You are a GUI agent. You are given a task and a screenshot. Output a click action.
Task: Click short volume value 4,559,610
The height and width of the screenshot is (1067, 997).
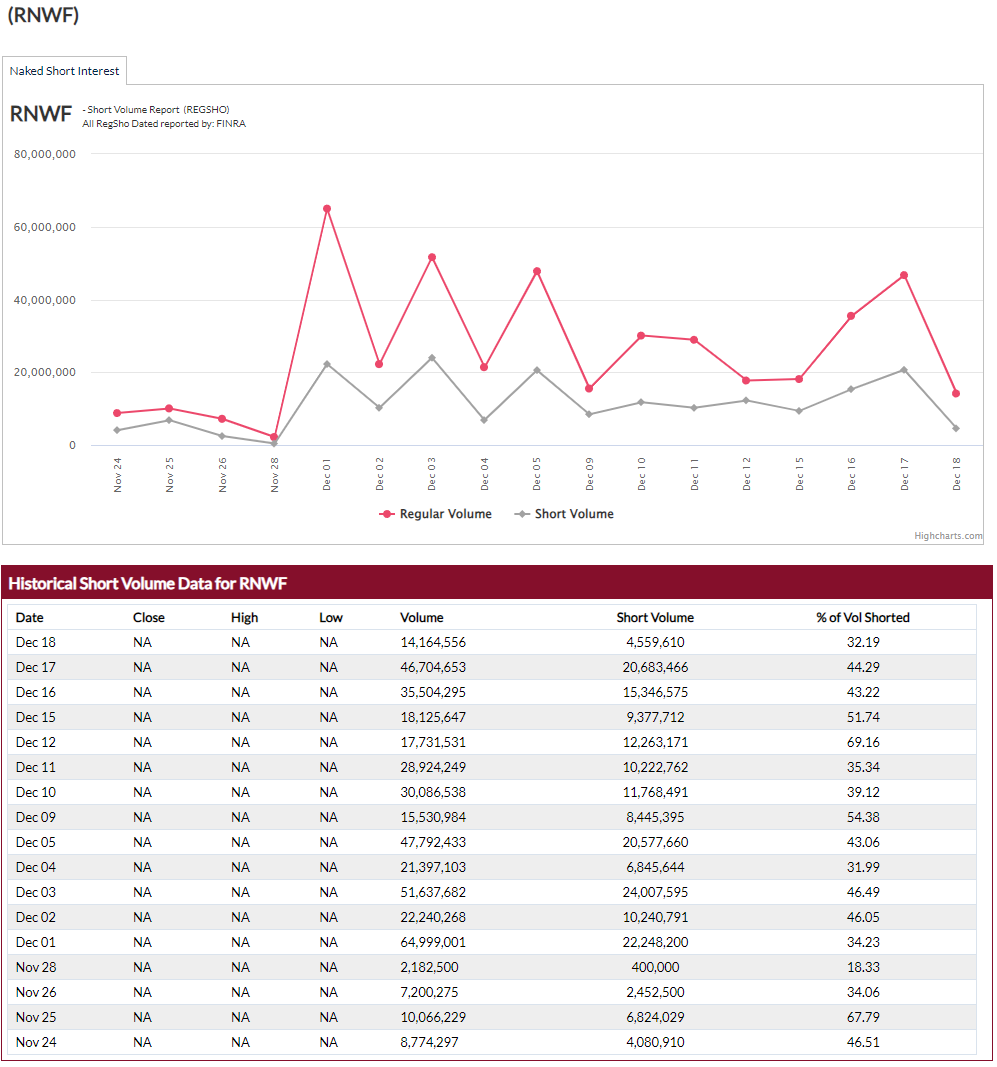pyautogui.click(x=655, y=642)
